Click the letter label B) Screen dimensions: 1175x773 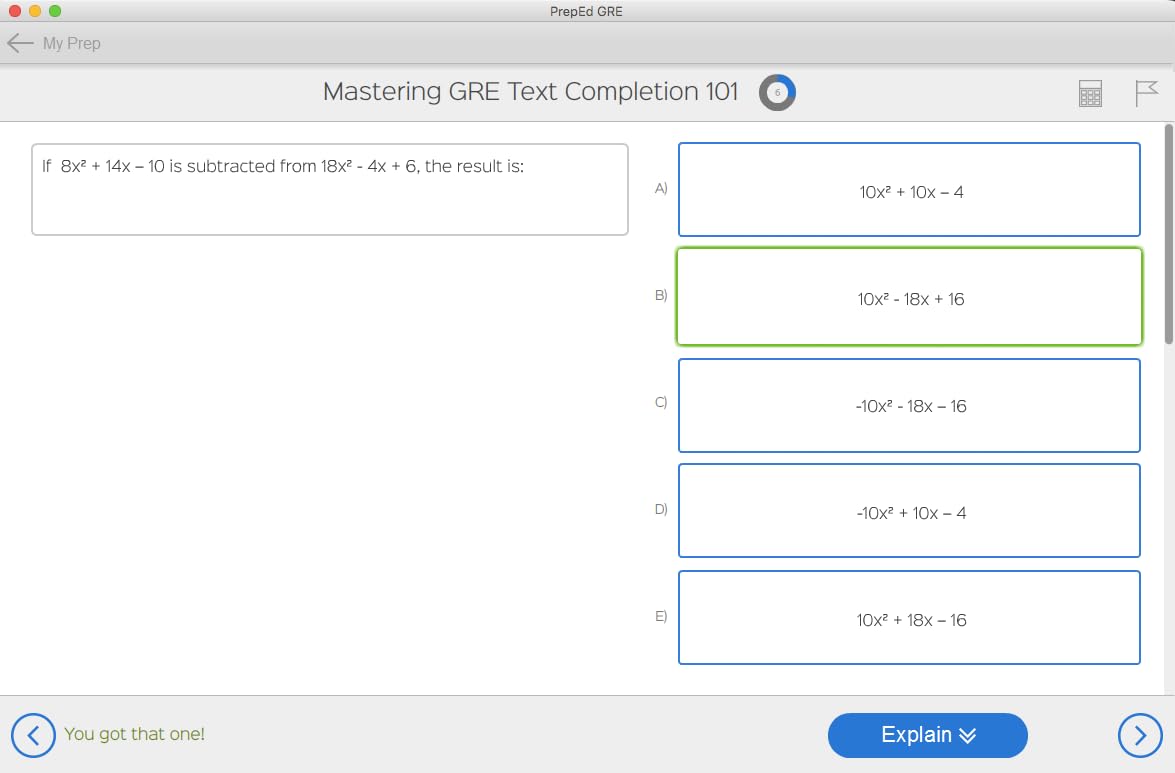coord(661,295)
